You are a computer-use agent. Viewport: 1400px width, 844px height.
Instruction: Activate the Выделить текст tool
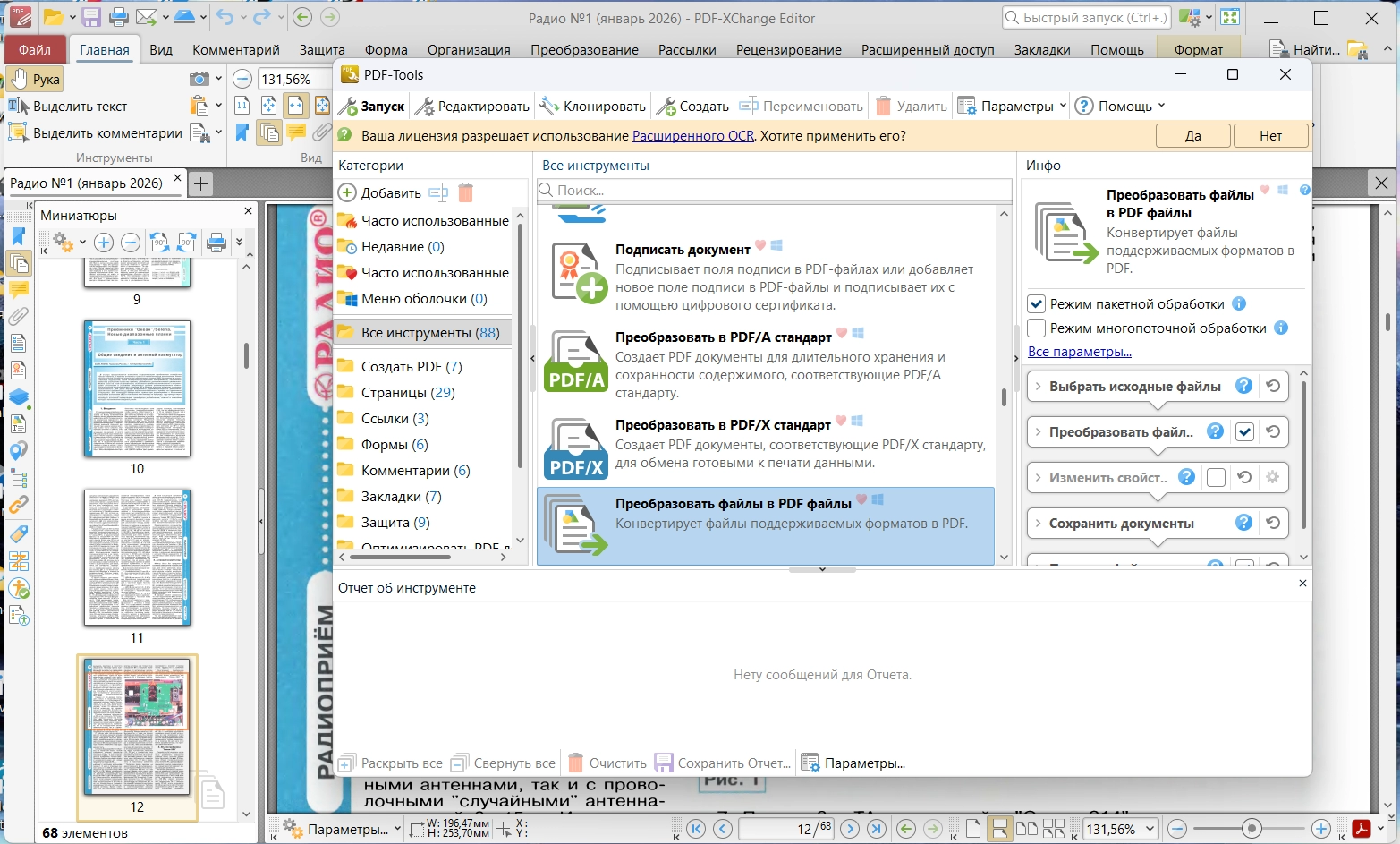(68, 107)
